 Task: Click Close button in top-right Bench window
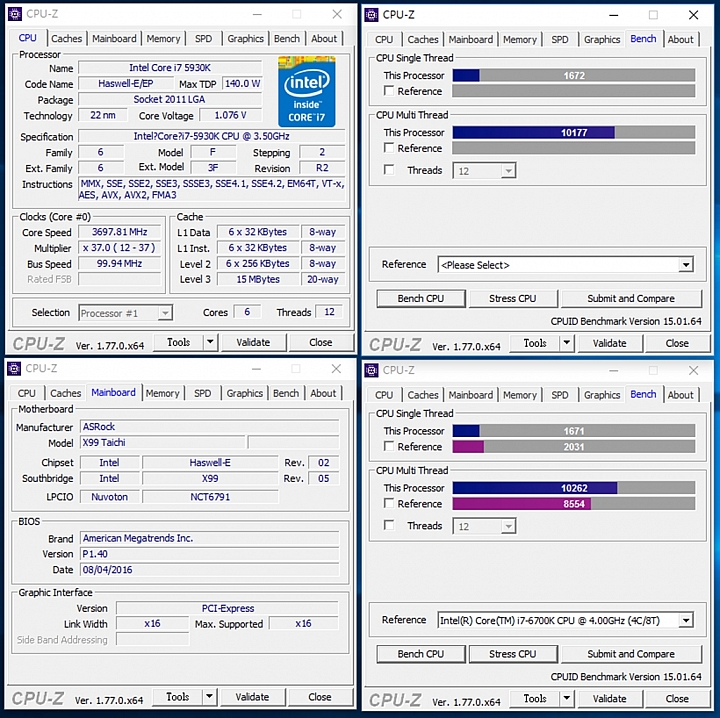677,343
